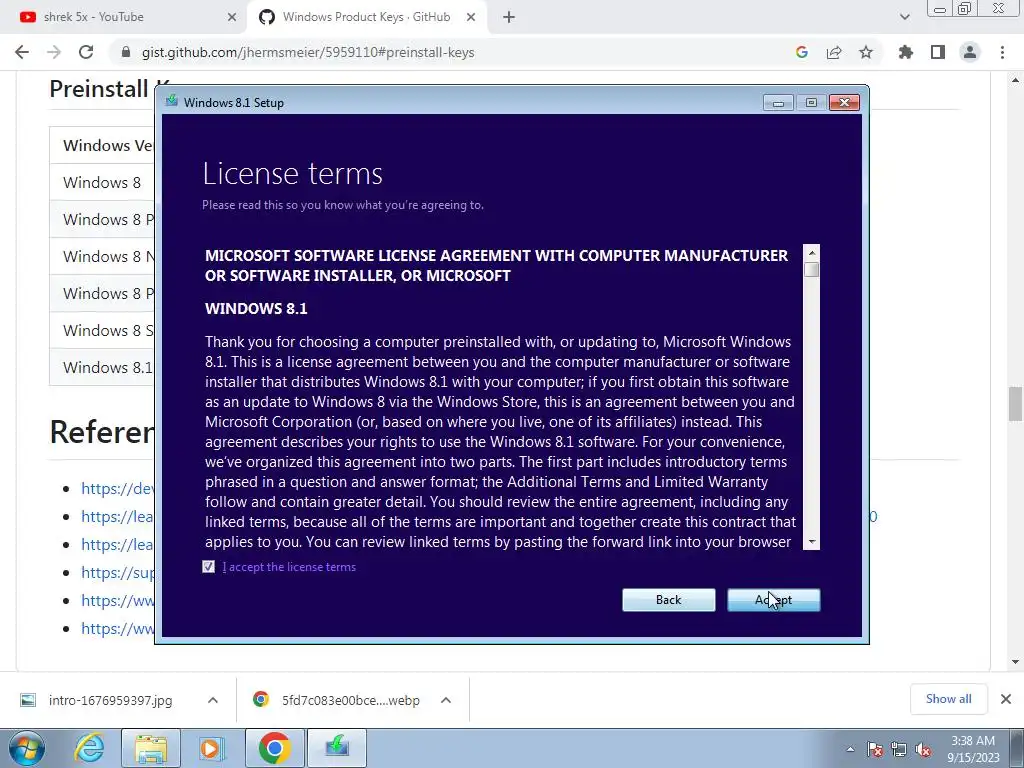
Task: Click Windows 8.1 Setup title icon
Action: (172, 101)
